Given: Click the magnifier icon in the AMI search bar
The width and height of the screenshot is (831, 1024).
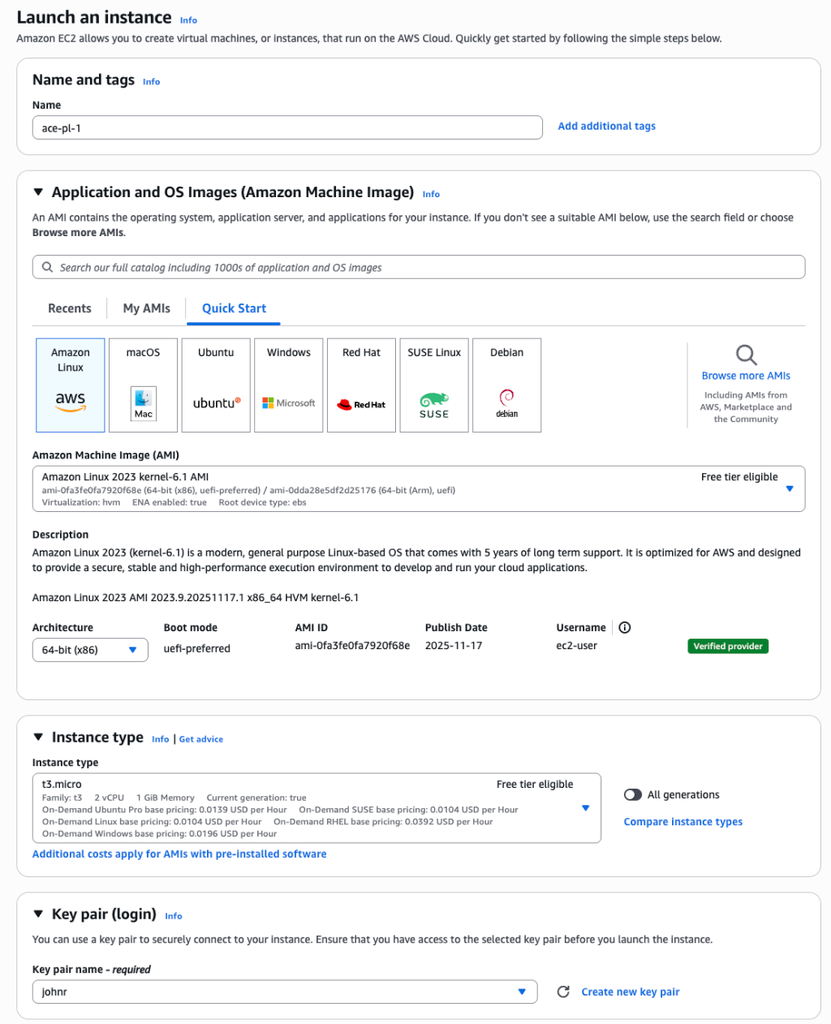Looking at the screenshot, I should (46, 266).
